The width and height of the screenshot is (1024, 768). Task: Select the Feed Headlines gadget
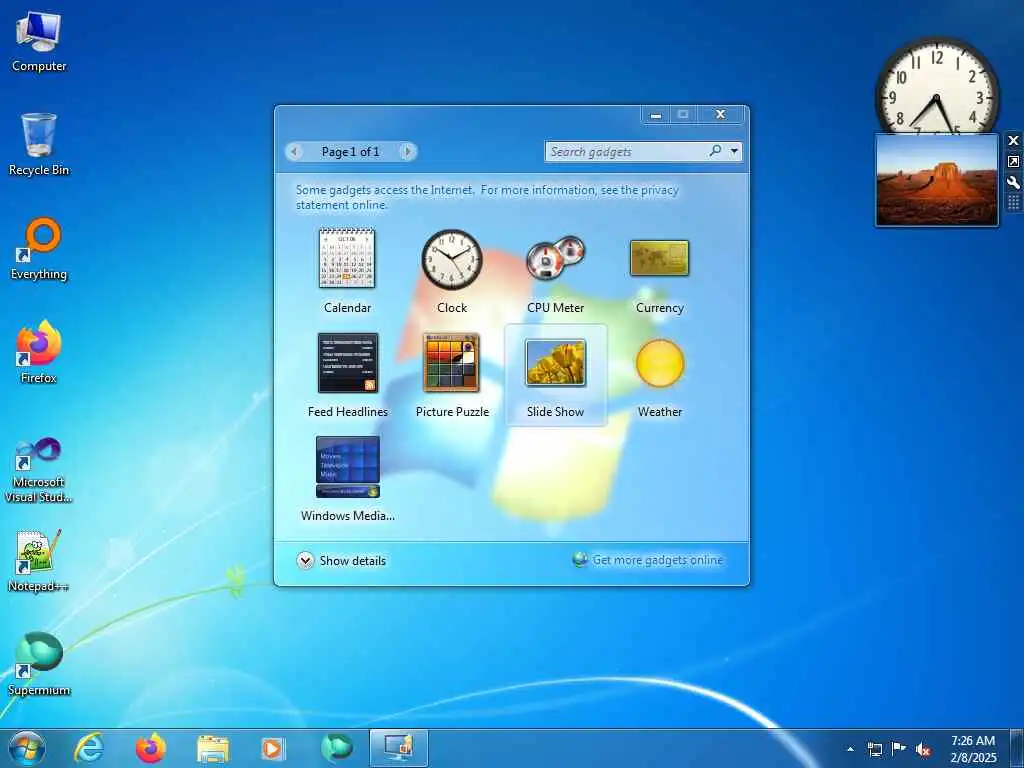click(347, 363)
